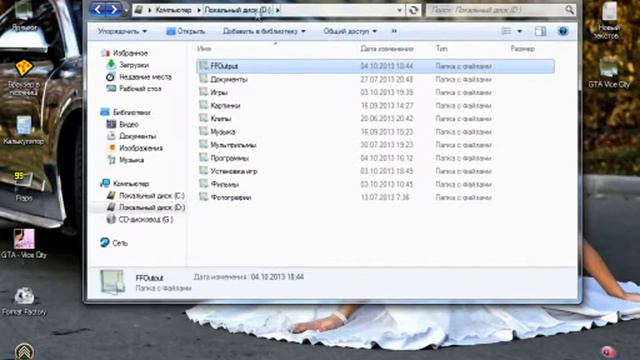Select the Format Factory desktop icon

[x=24, y=301]
